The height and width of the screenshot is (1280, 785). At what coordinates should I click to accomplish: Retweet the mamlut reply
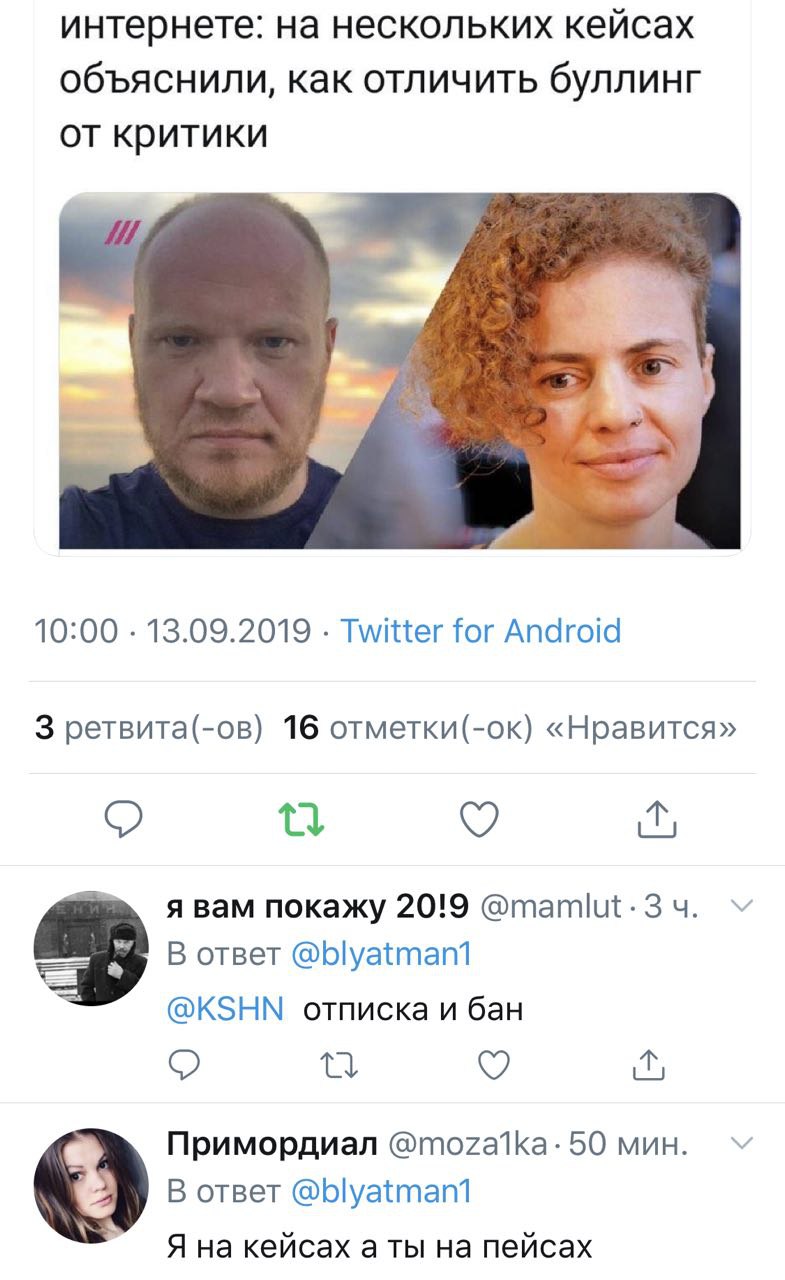click(340, 1066)
